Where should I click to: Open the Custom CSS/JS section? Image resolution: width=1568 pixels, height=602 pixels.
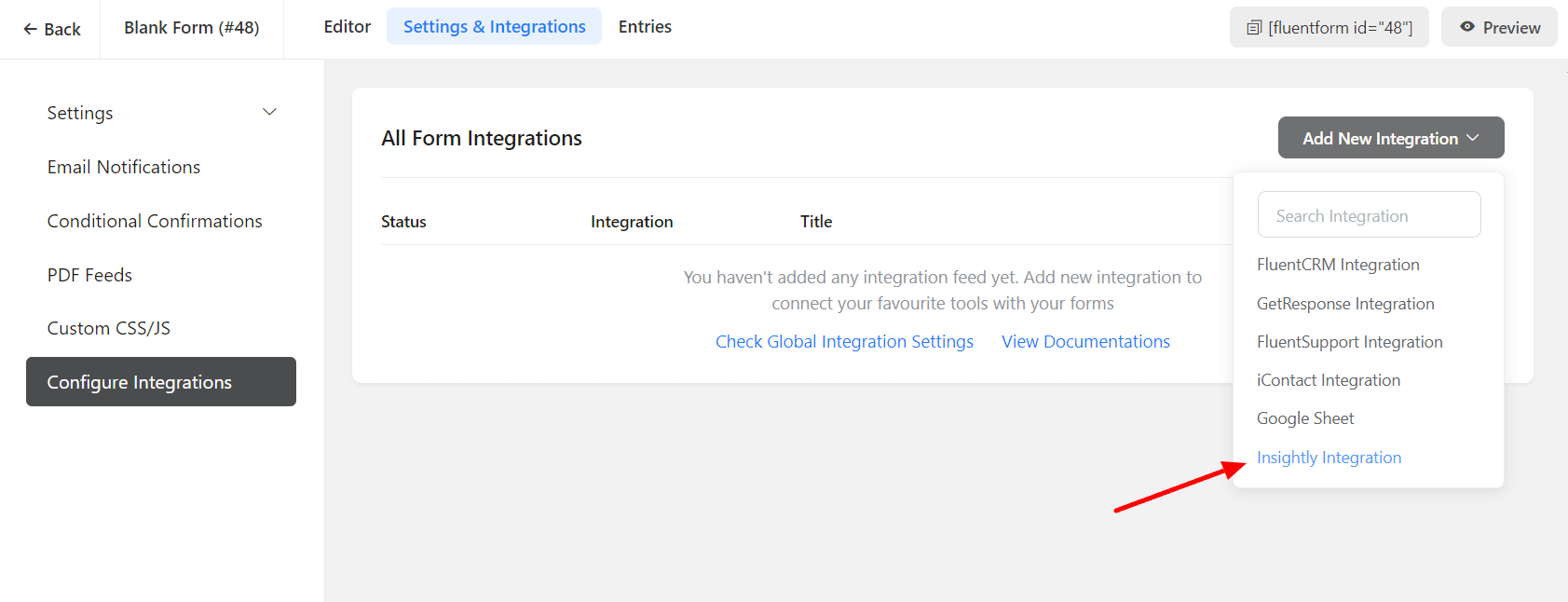[109, 328]
